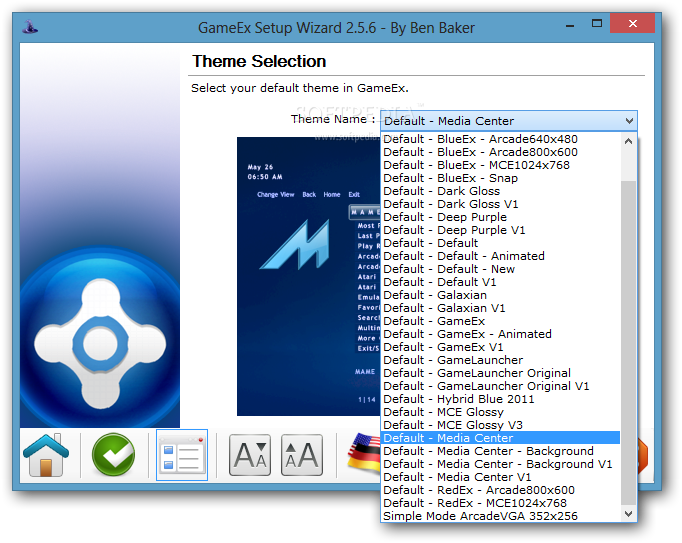
Task: Click the Home house icon
Action: click(x=46, y=455)
